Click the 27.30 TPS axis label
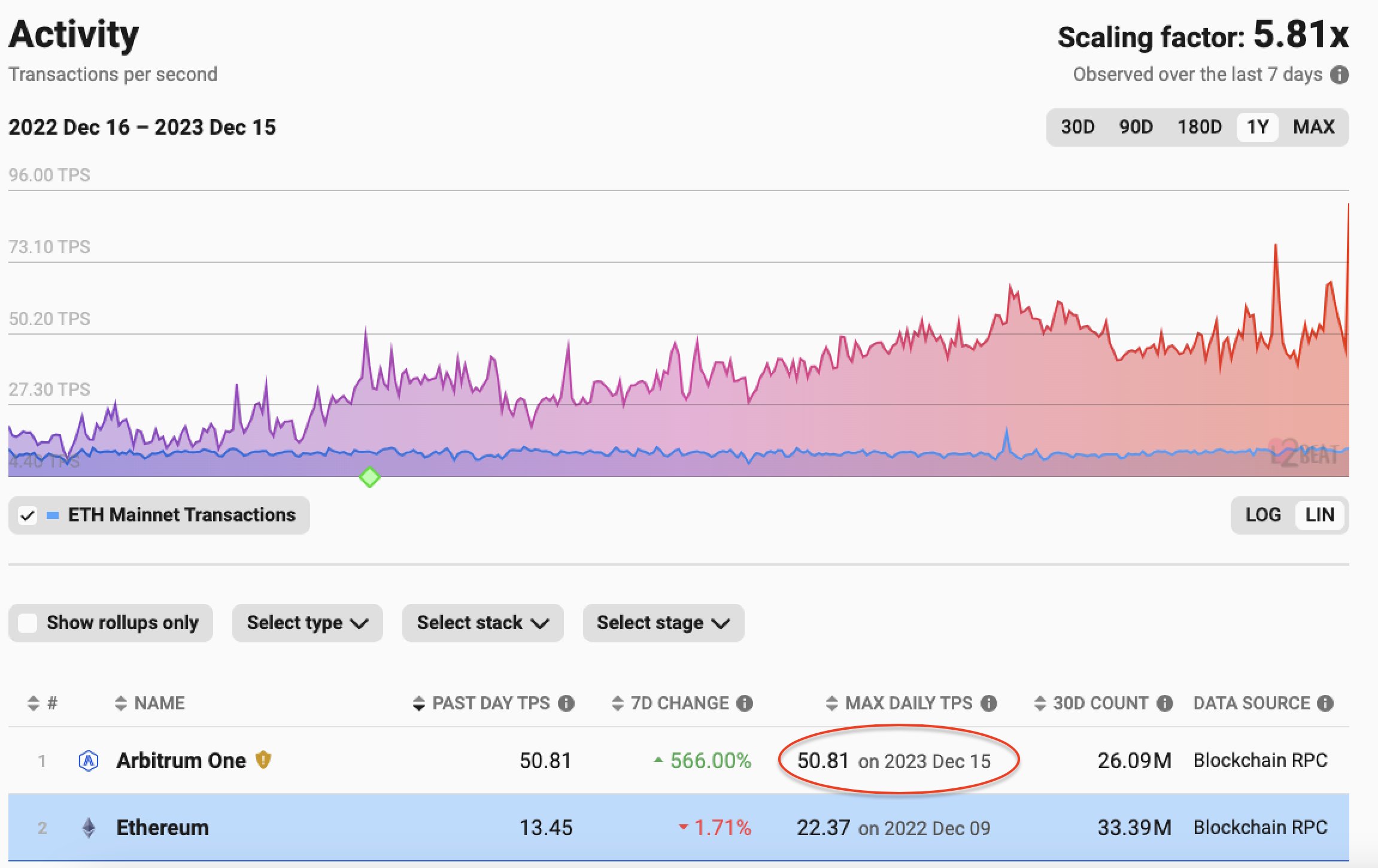 [49, 389]
